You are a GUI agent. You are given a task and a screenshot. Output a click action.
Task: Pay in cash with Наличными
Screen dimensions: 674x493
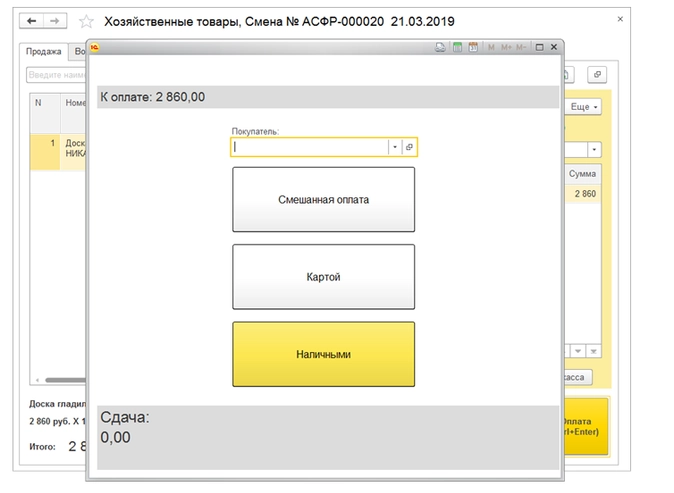click(x=324, y=355)
